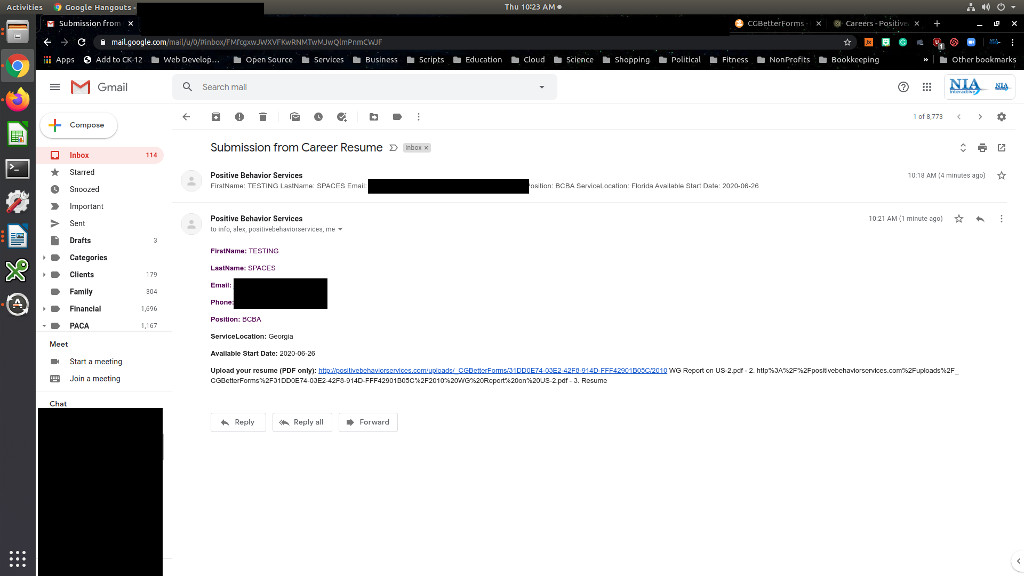Viewport: 1024px width, 576px height.
Task: Toggle the importance marker beside the subject
Action: (393, 148)
